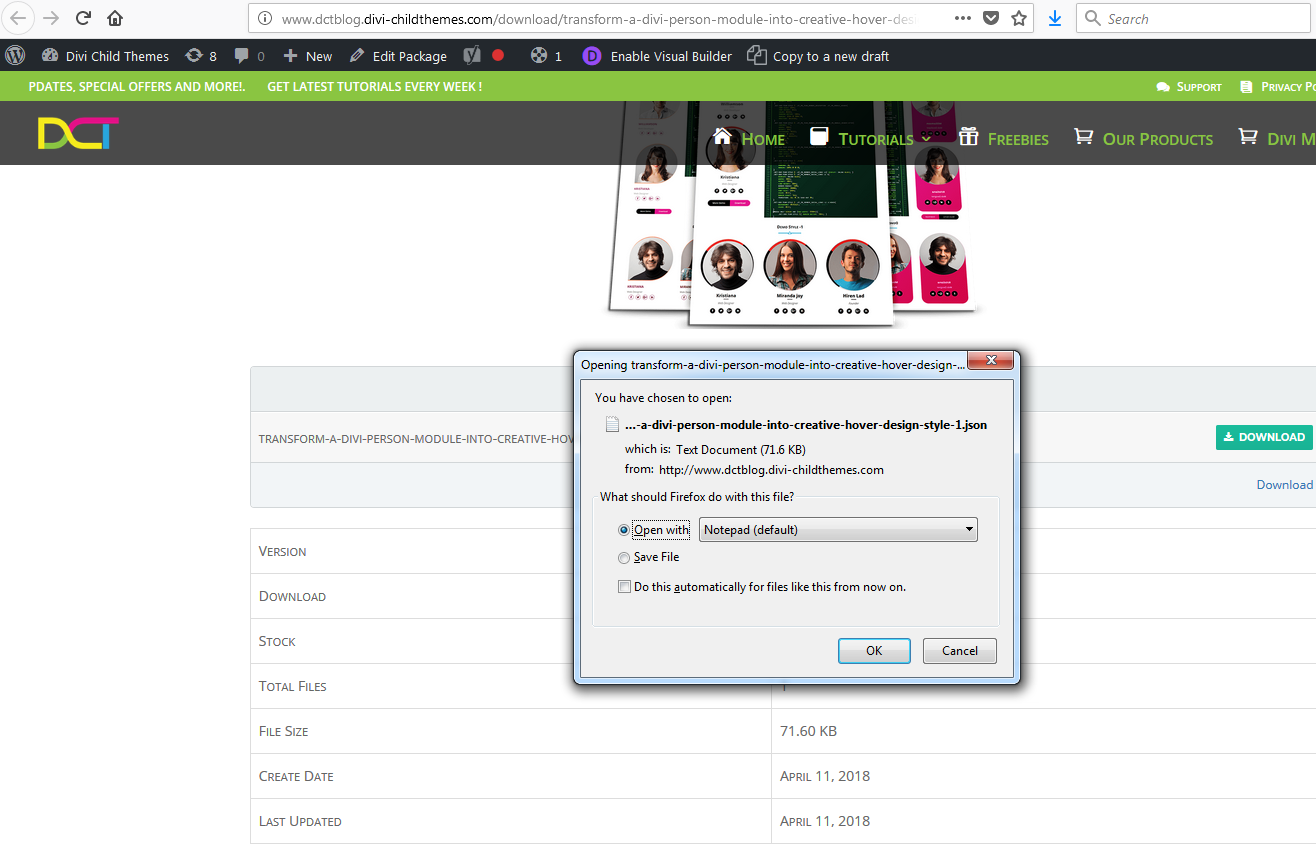Open the Support link in top bar

click(x=1189, y=87)
